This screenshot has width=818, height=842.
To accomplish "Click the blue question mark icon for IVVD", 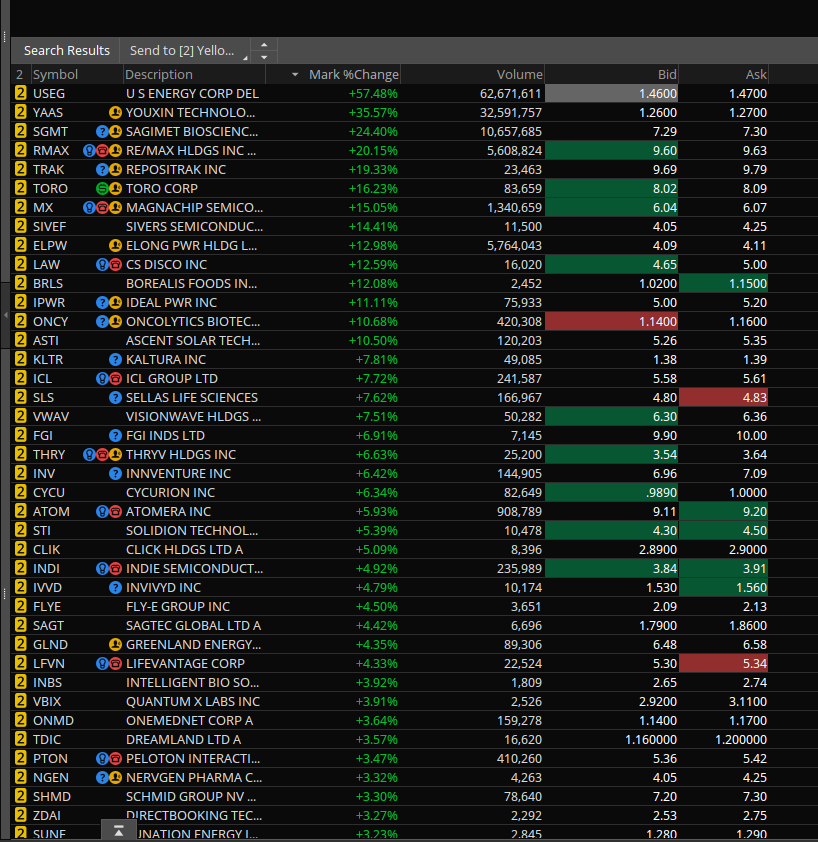I will (x=115, y=588).
